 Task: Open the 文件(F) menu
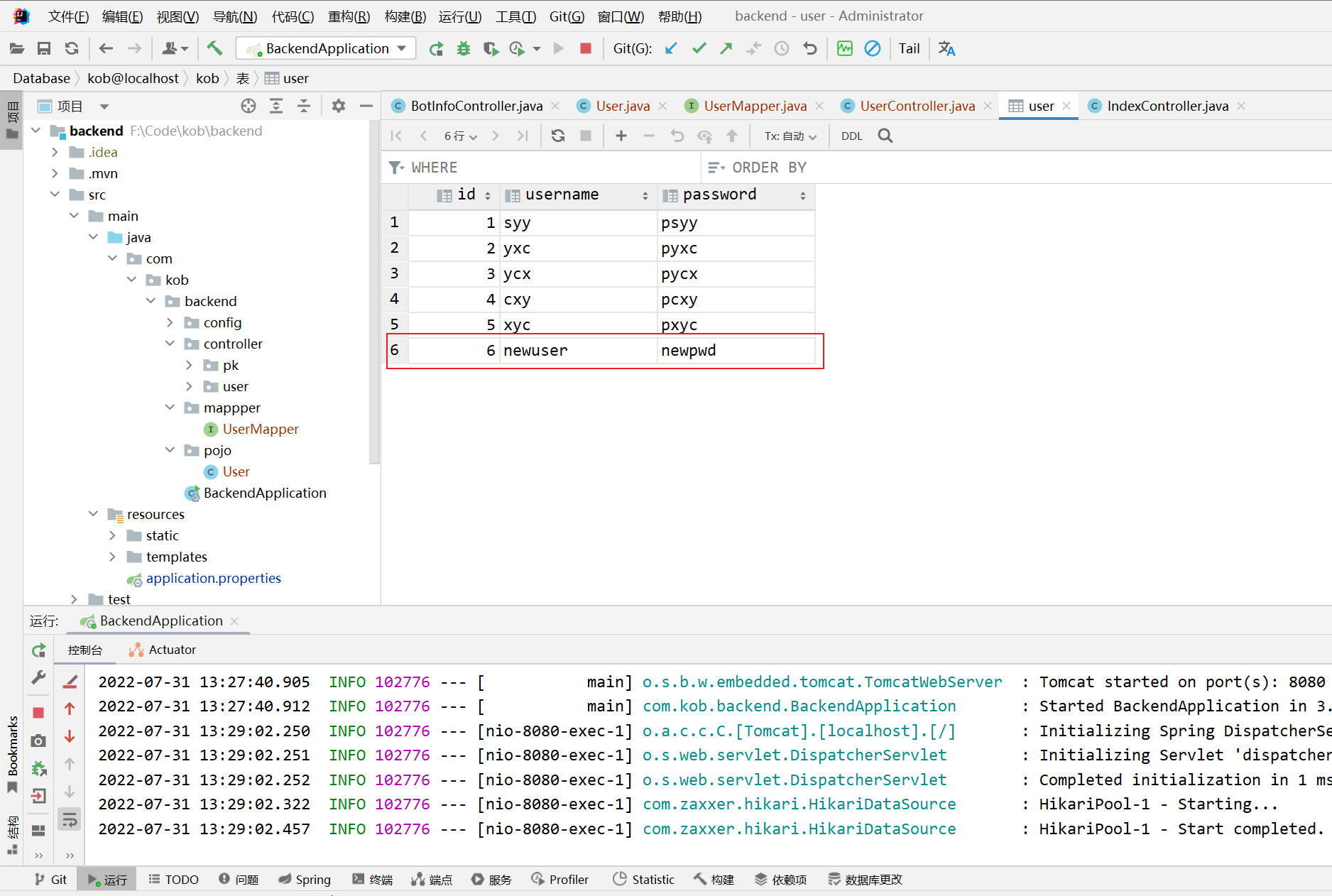68,16
